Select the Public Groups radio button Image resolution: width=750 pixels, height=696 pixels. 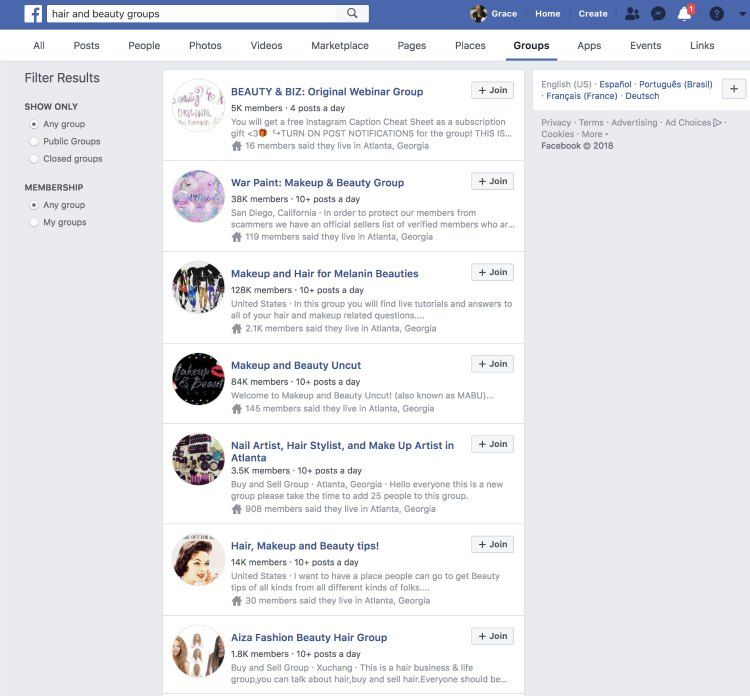pos(33,142)
